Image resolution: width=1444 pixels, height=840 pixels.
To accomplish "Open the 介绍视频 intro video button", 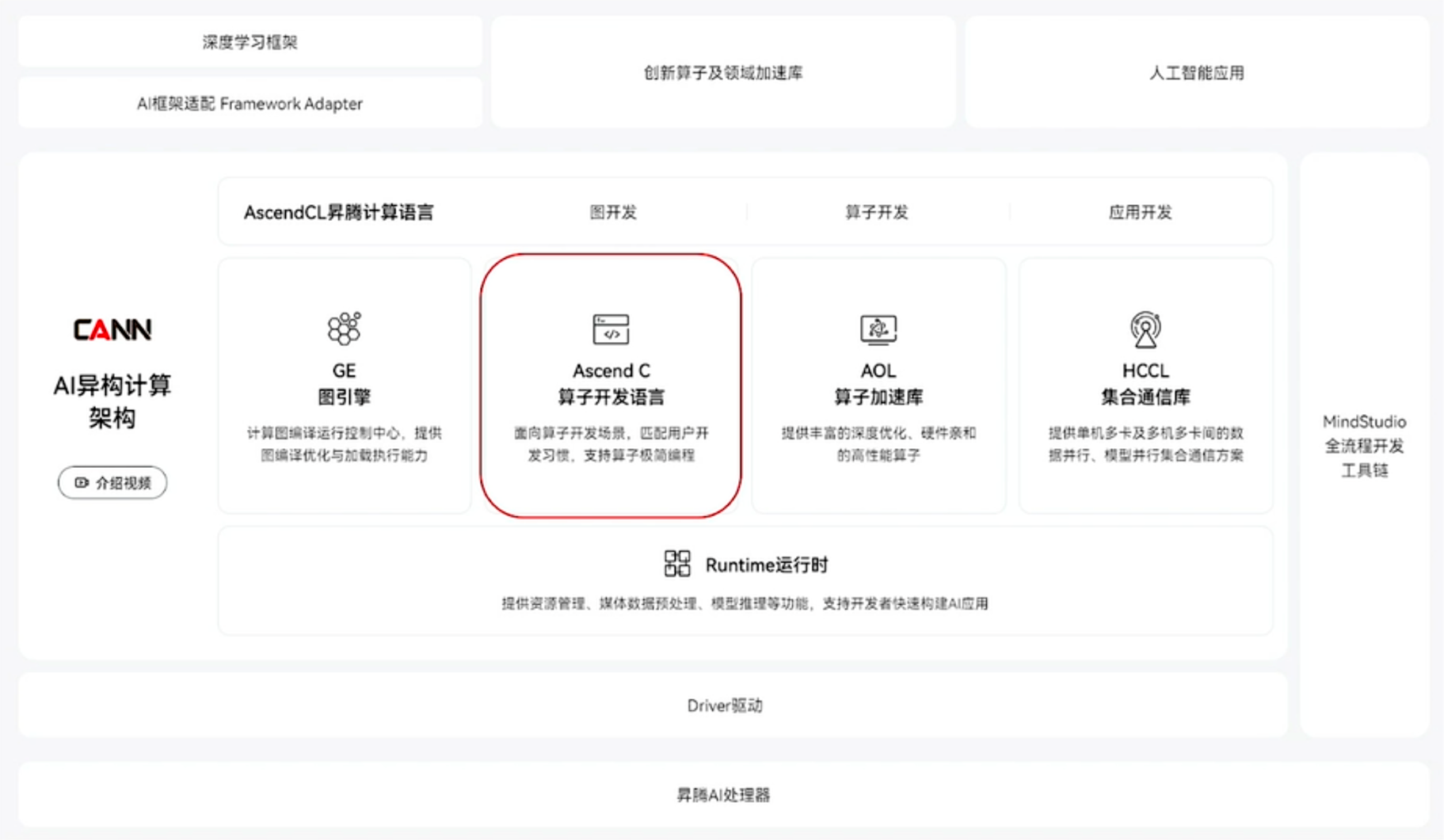I will point(112,483).
